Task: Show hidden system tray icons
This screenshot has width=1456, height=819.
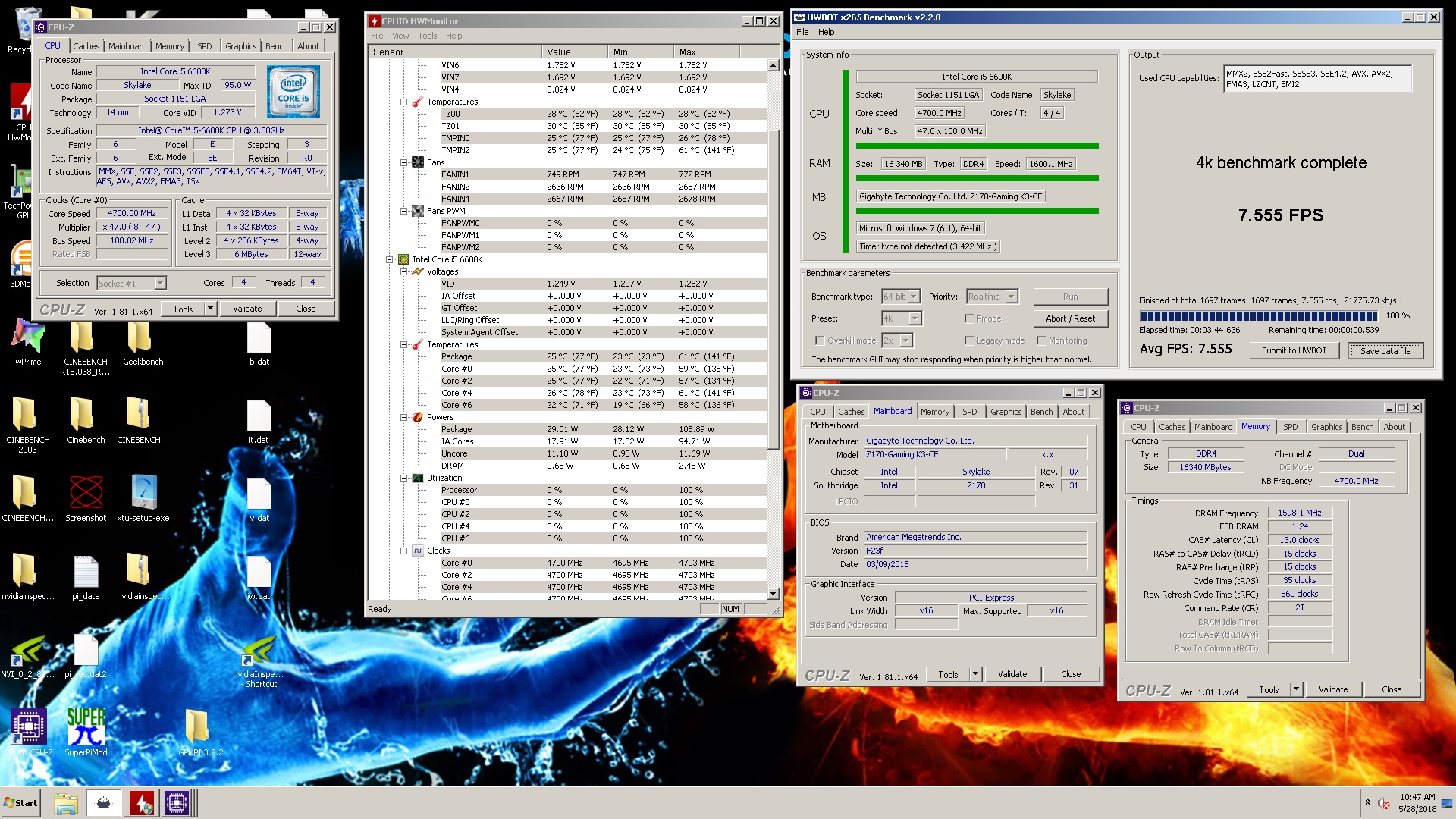Action: [x=1367, y=802]
